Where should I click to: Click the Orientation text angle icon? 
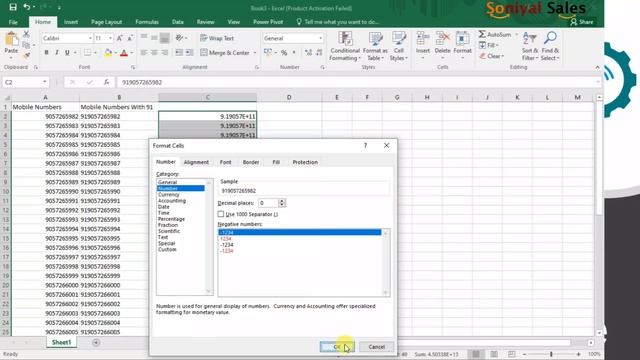pyautogui.click(x=180, y=38)
